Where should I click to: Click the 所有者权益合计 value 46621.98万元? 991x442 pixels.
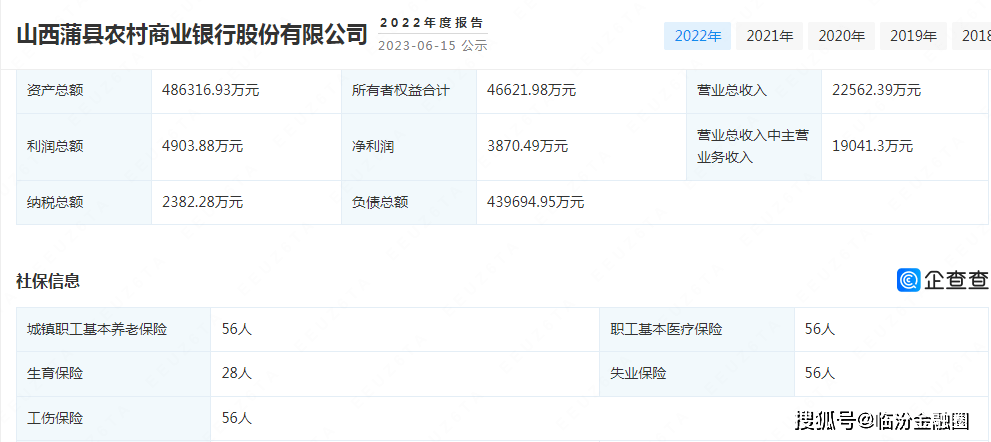pos(531,90)
